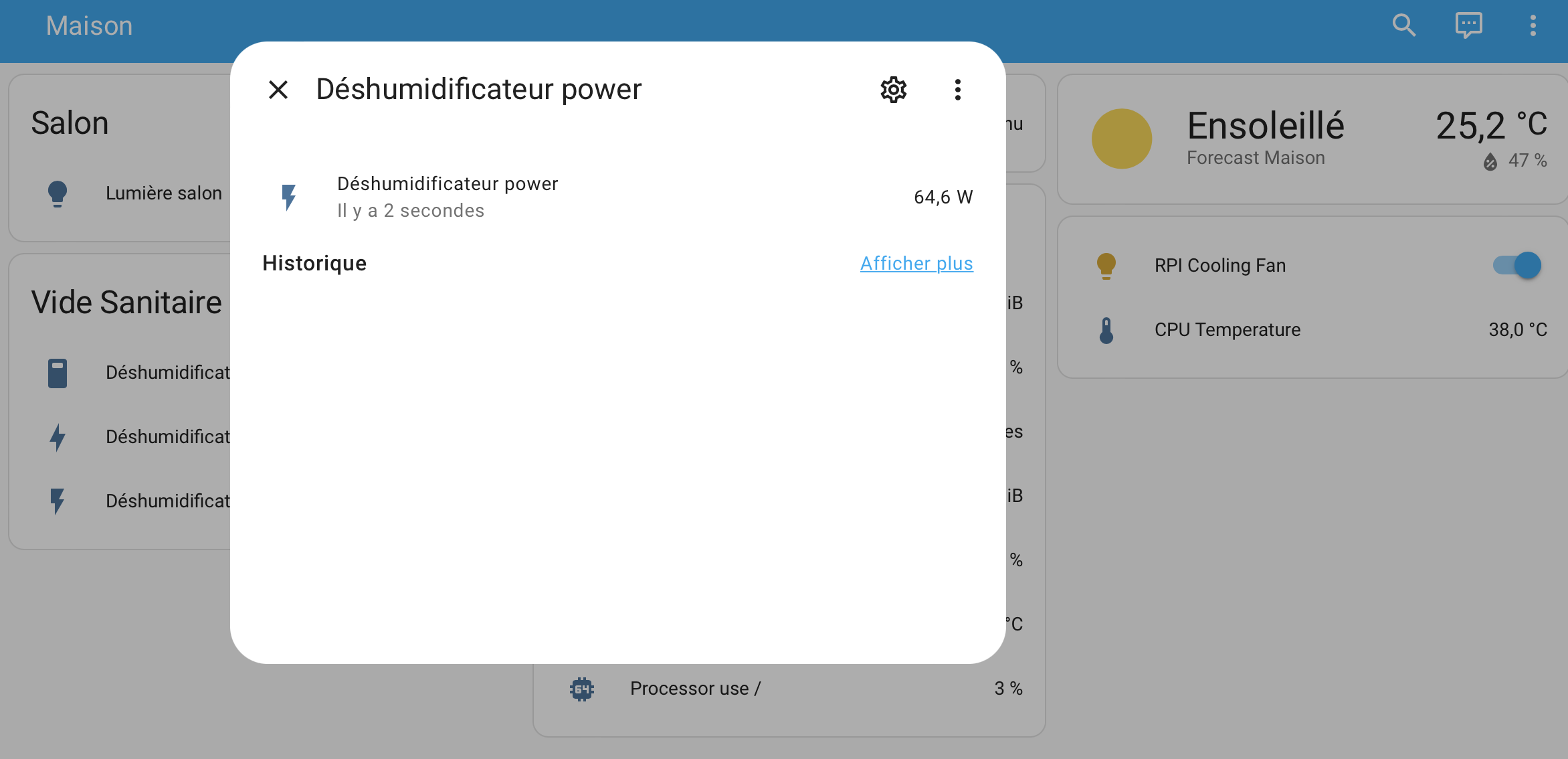Click the lightning bolt icon in dialog
Image resolution: width=1568 pixels, height=759 pixels.
click(288, 197)
